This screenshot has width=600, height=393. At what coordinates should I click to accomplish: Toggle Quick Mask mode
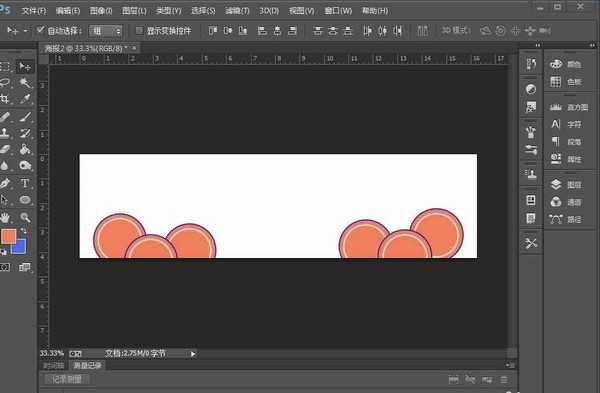[x=5, y=267]
